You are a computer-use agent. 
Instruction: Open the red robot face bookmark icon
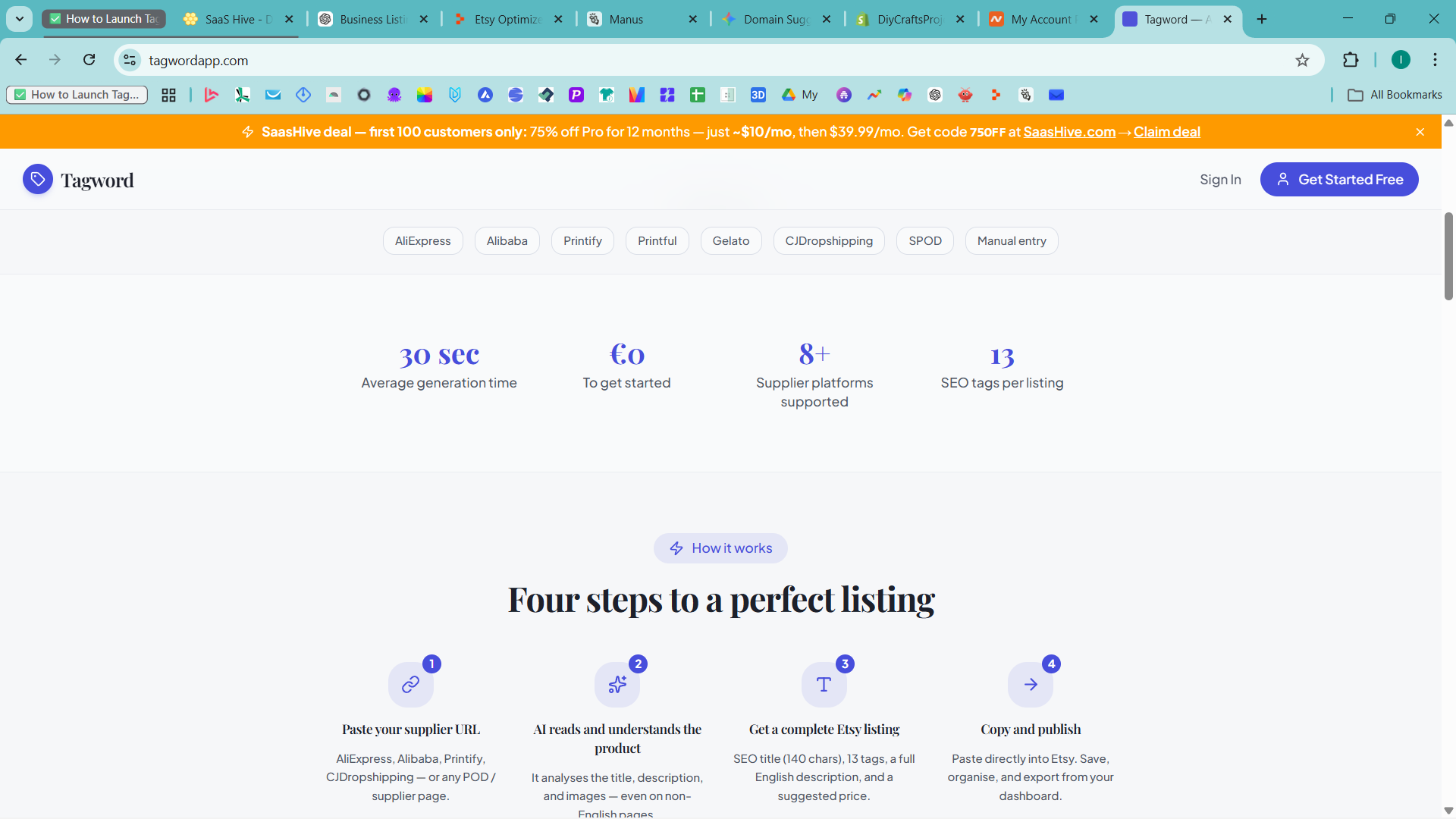click(x=965, y=95)
